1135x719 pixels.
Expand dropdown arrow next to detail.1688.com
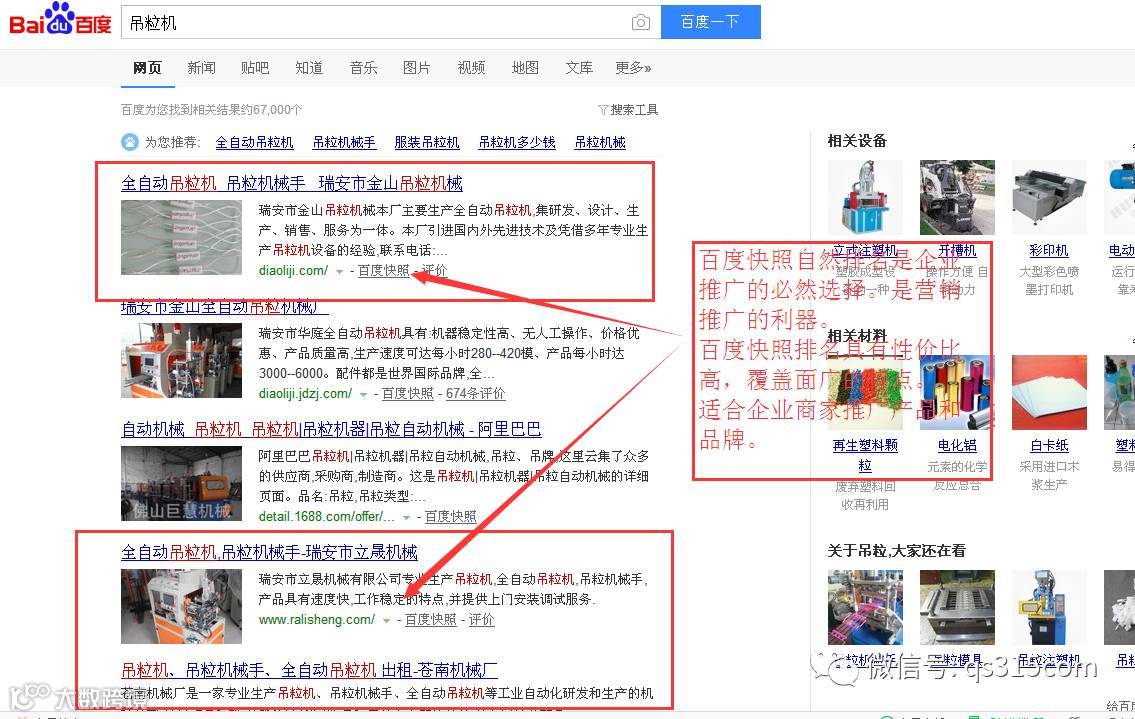click(407, 518)
